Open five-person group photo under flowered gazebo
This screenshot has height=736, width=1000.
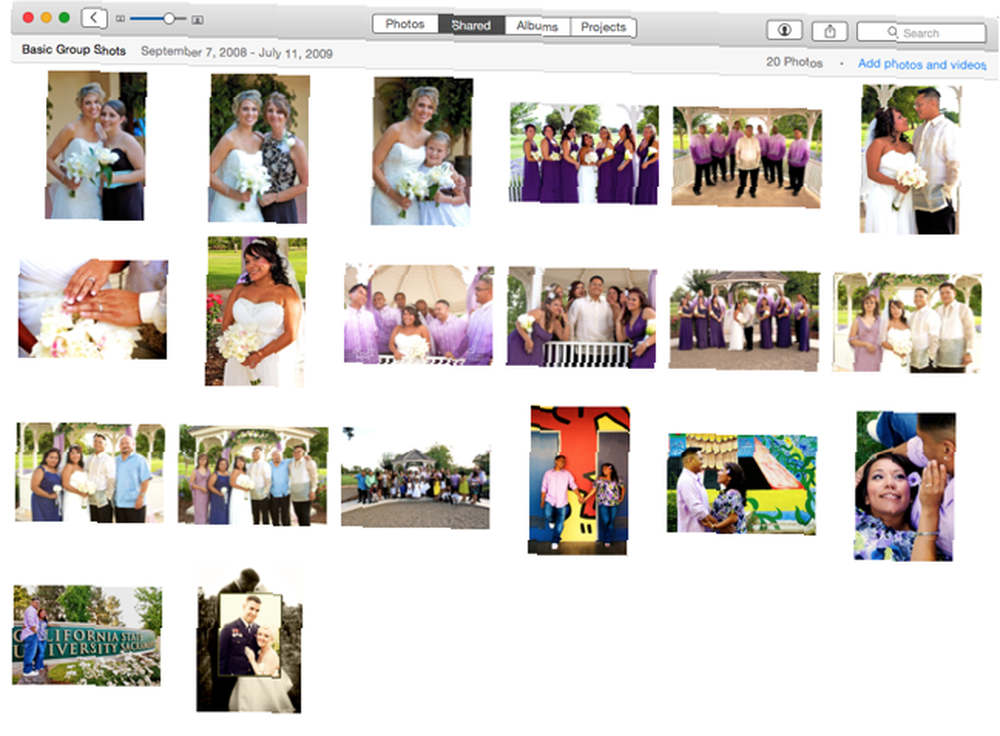(x=253, y=475)
